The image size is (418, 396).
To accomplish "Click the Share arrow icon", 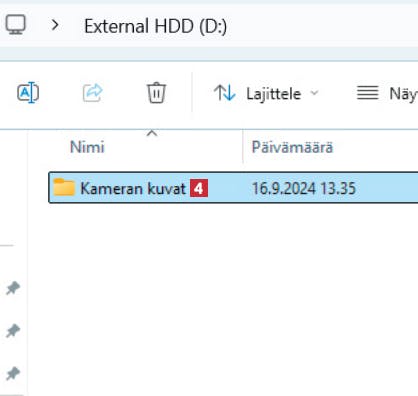I will tap(93, 93).
